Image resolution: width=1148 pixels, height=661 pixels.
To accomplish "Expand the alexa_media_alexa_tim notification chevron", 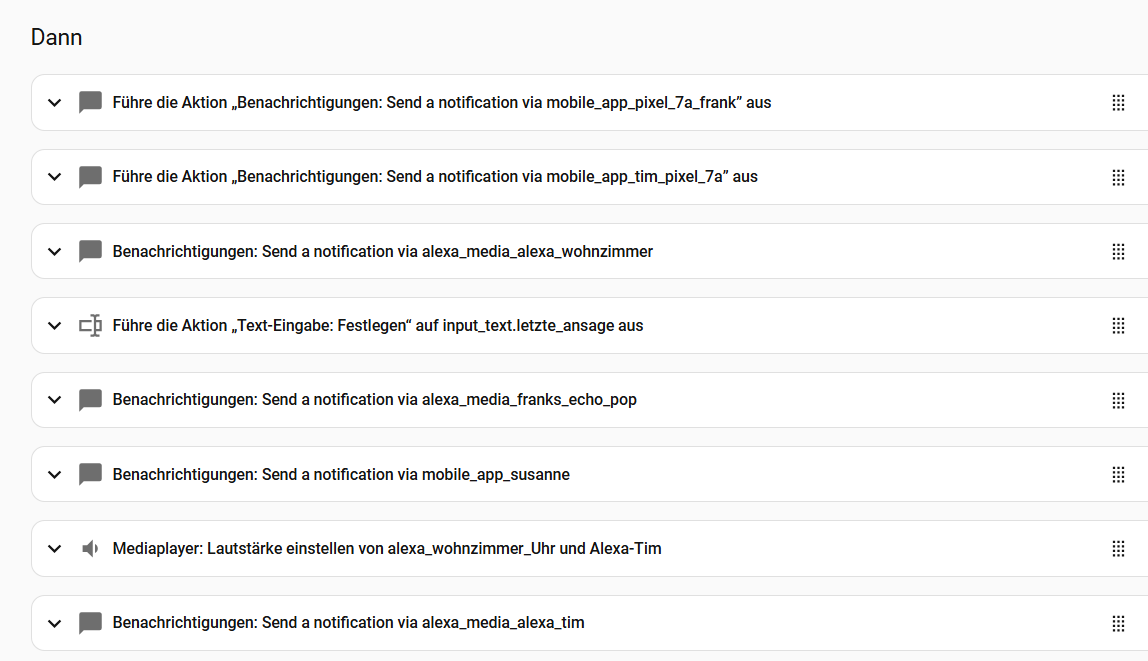I will coord(55,623).
